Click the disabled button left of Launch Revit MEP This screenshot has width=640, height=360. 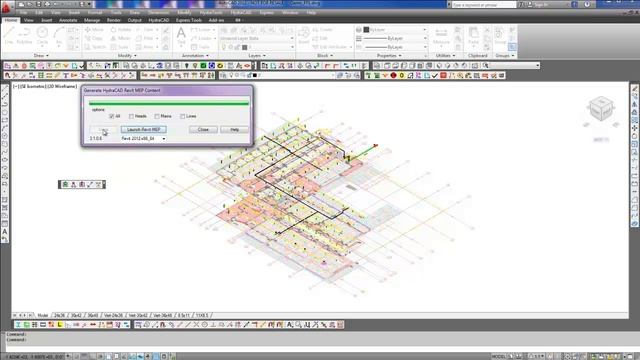[104, 129]
